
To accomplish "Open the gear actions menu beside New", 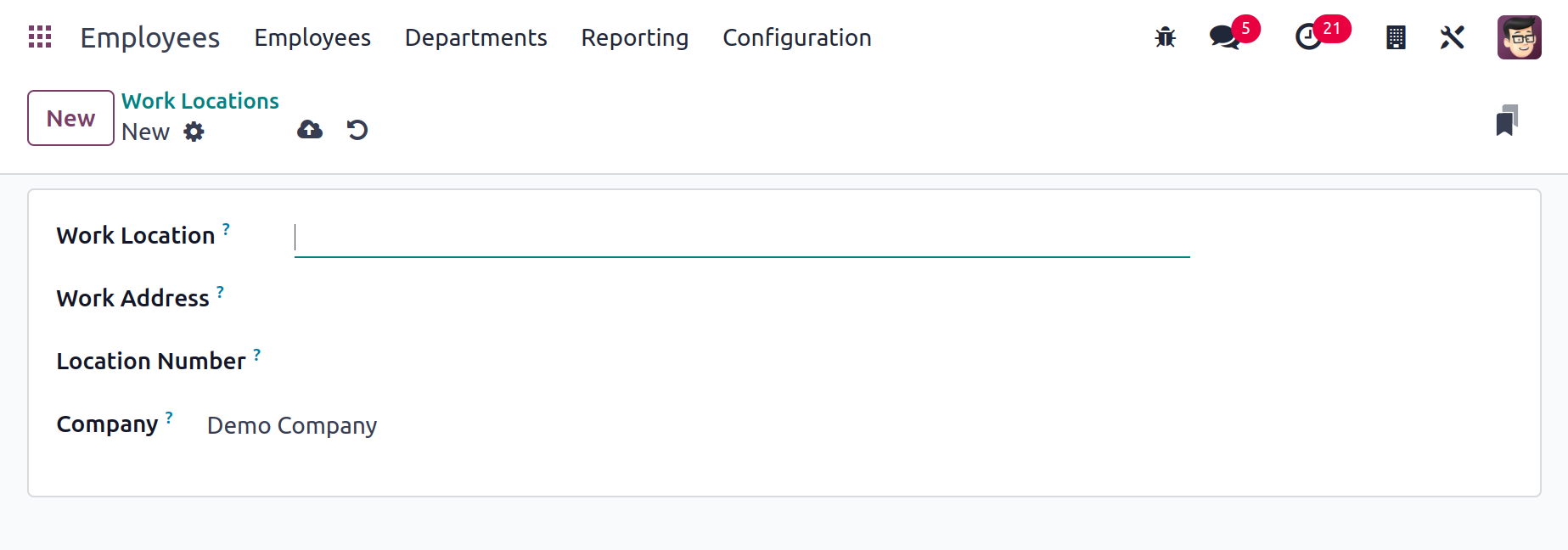I will click(x=194, y=132).
